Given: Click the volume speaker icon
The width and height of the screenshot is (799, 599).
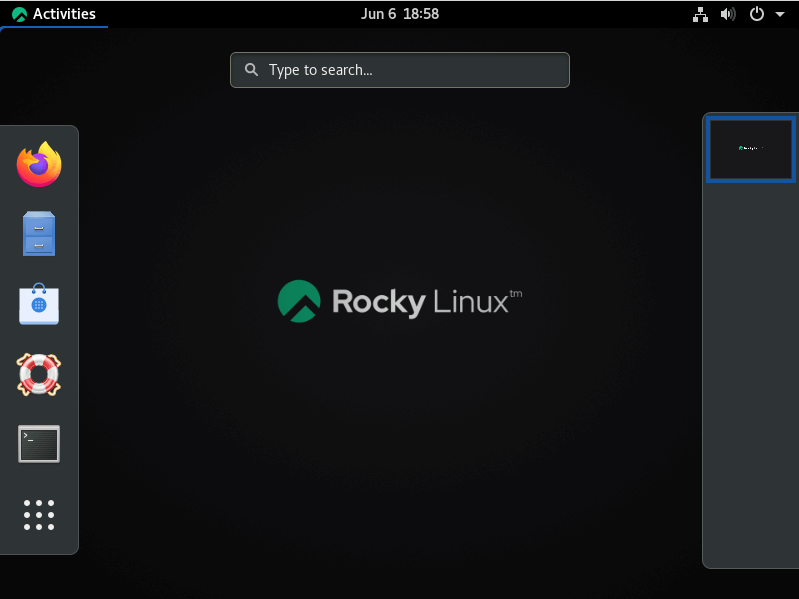Looking at the screenshot, I should [728, 14].
